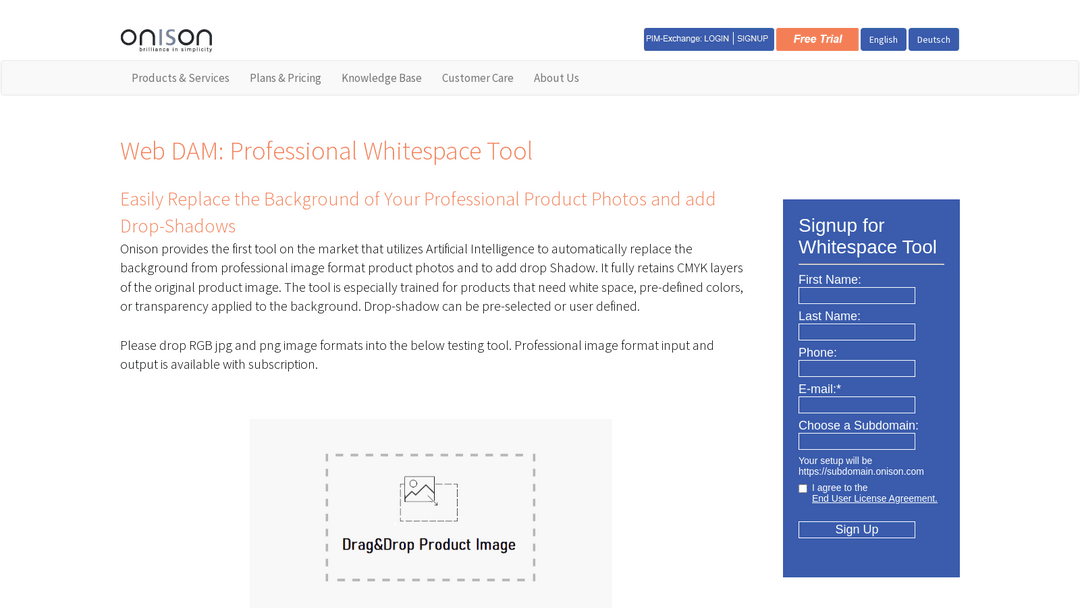Focus the Last Name field
This screenshot has height=608, width=1080.
click(857, 332)
